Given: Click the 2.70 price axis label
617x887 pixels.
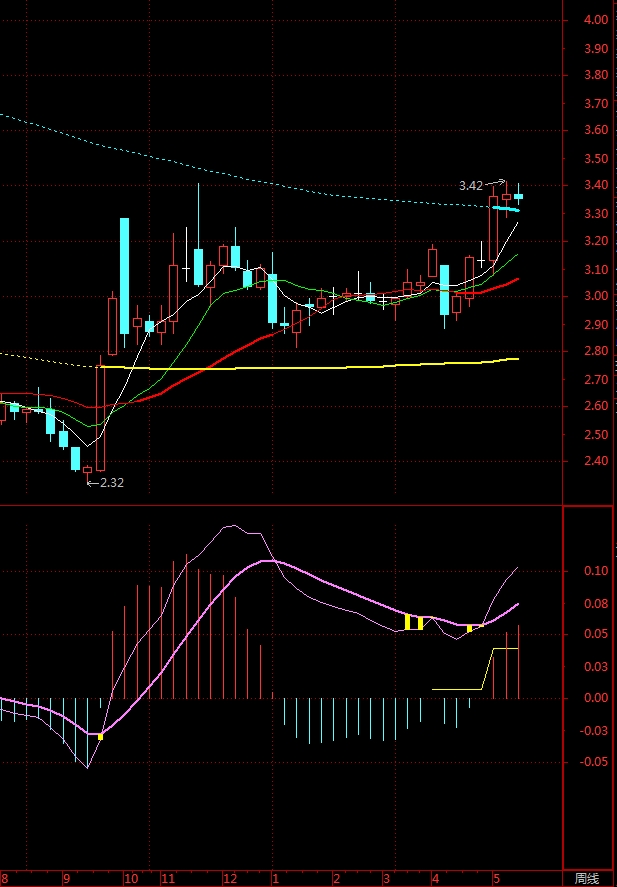Looking at the screenshot, I should click(x=596, y=380).
